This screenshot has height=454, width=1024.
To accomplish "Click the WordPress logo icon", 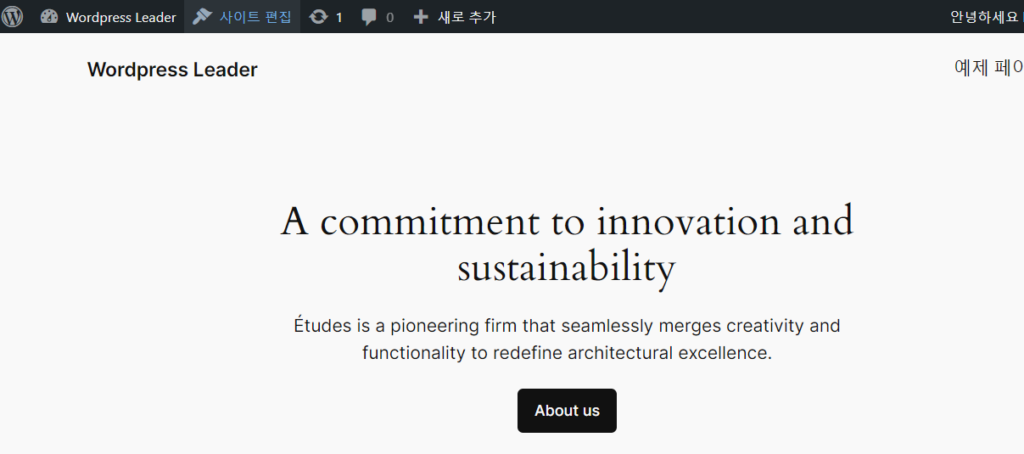I will 14,17.
